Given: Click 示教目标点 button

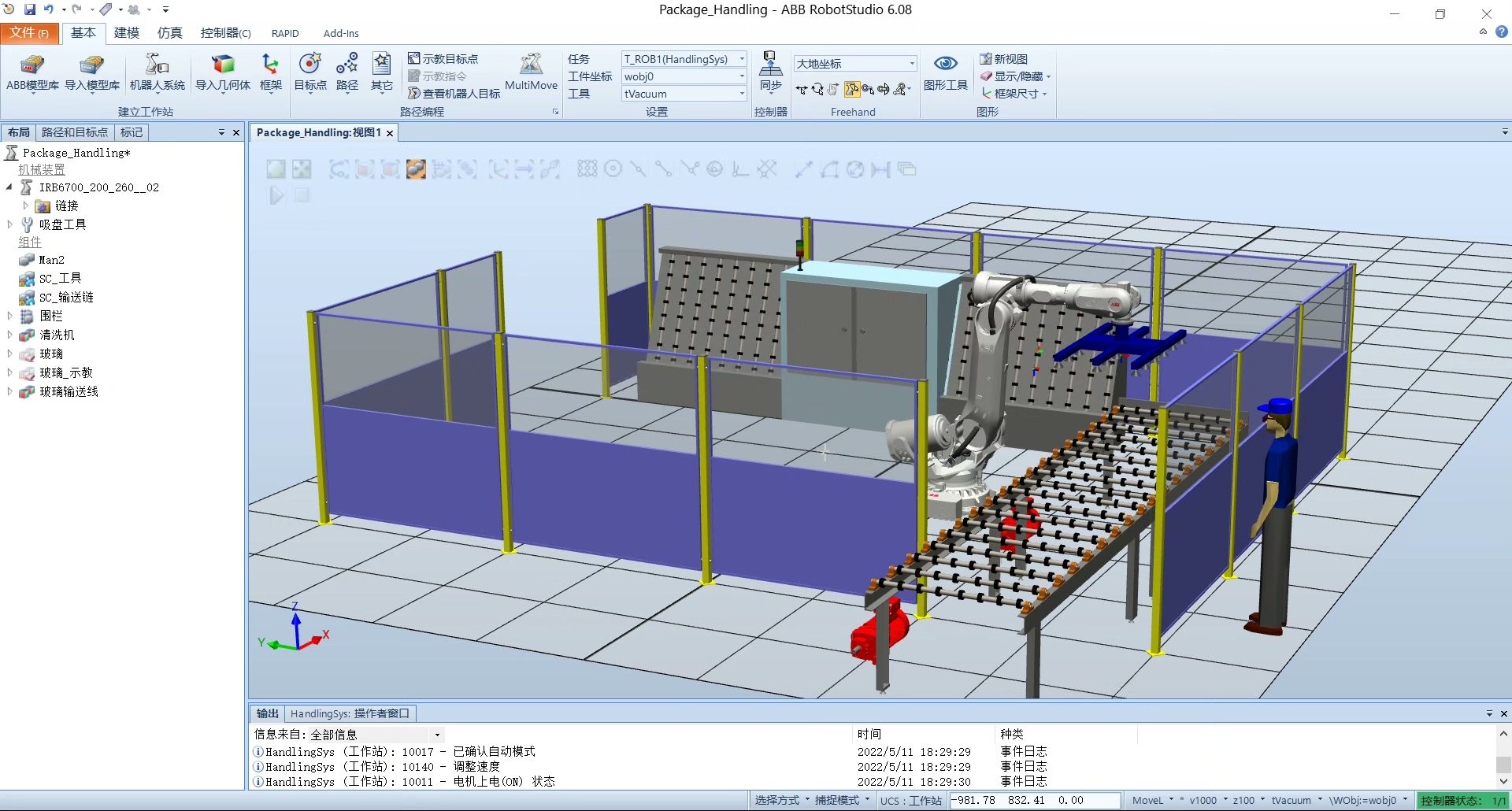Looking at the screenshot, I should (443, 59).
